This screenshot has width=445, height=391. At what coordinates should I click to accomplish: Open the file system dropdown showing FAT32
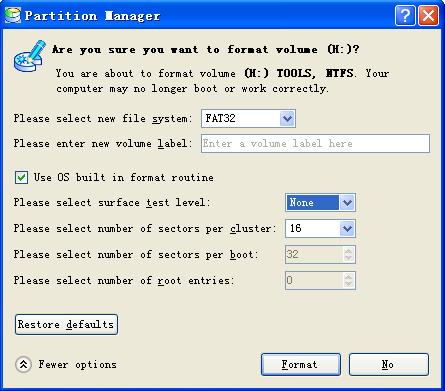coord(248,118)
